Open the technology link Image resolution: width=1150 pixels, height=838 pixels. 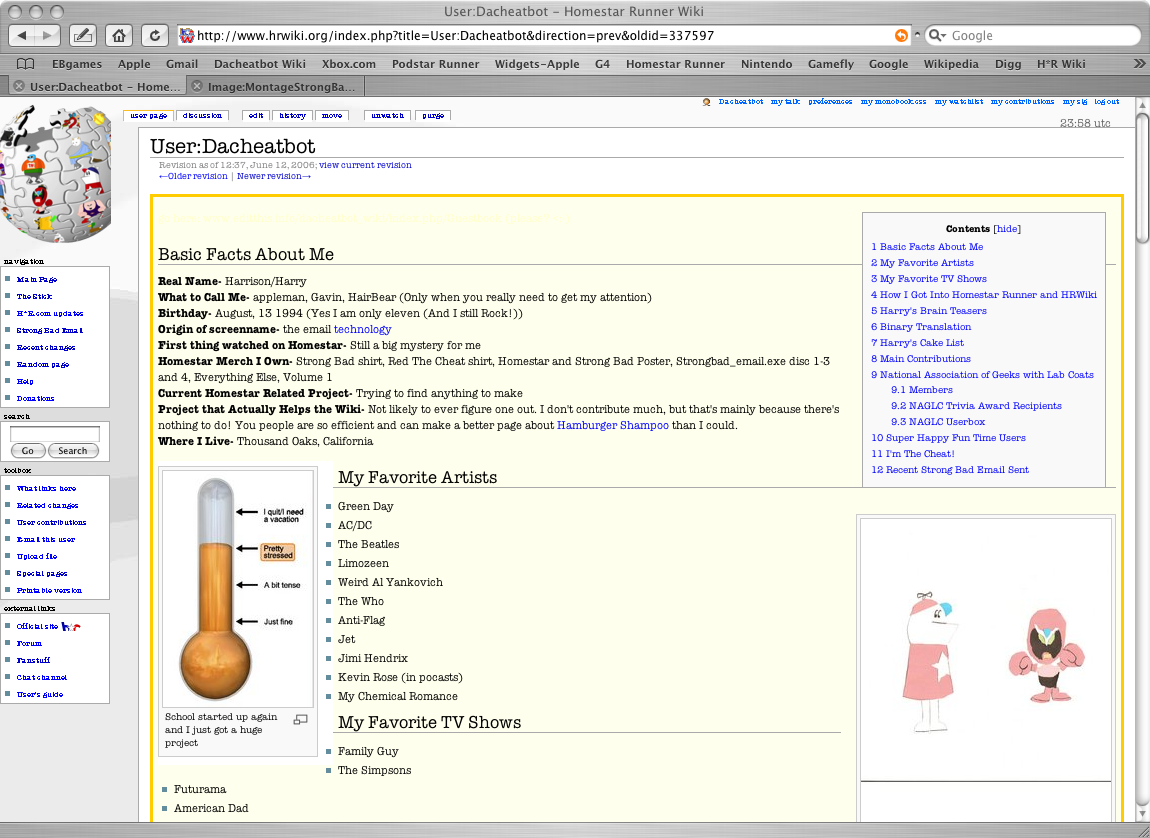(x=362, y=329)
